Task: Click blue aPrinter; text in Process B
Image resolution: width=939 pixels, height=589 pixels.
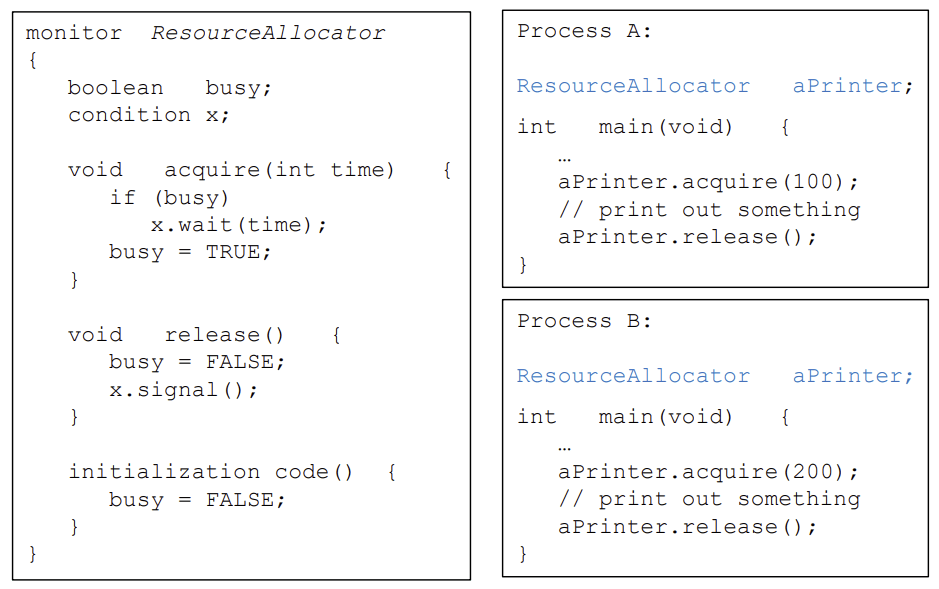Action: click(x=853, y=376)
